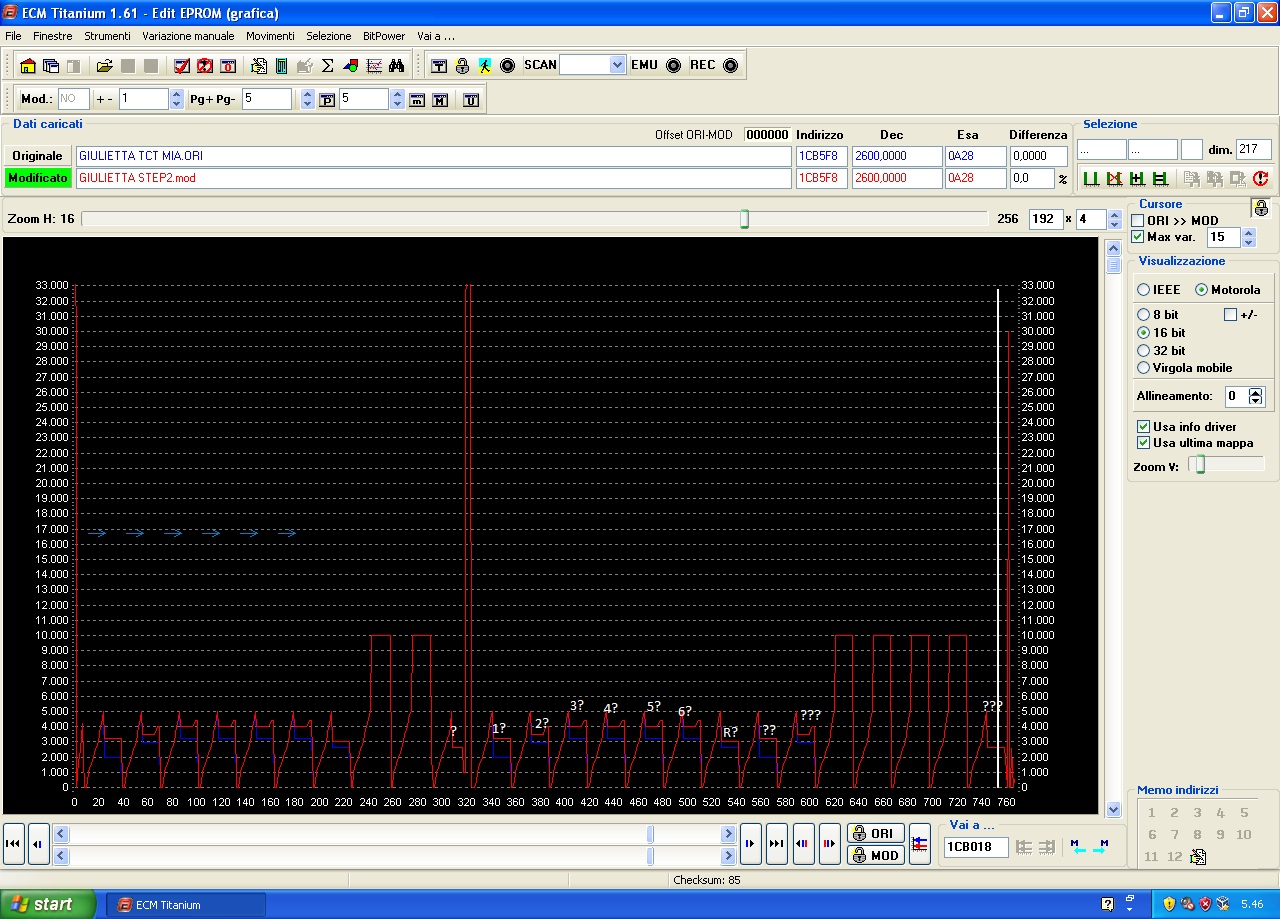Image resolution: width=1280 pixels, height=919 pixels.
Task: Click the green Modificato button
Action: (x=37, y=178)
